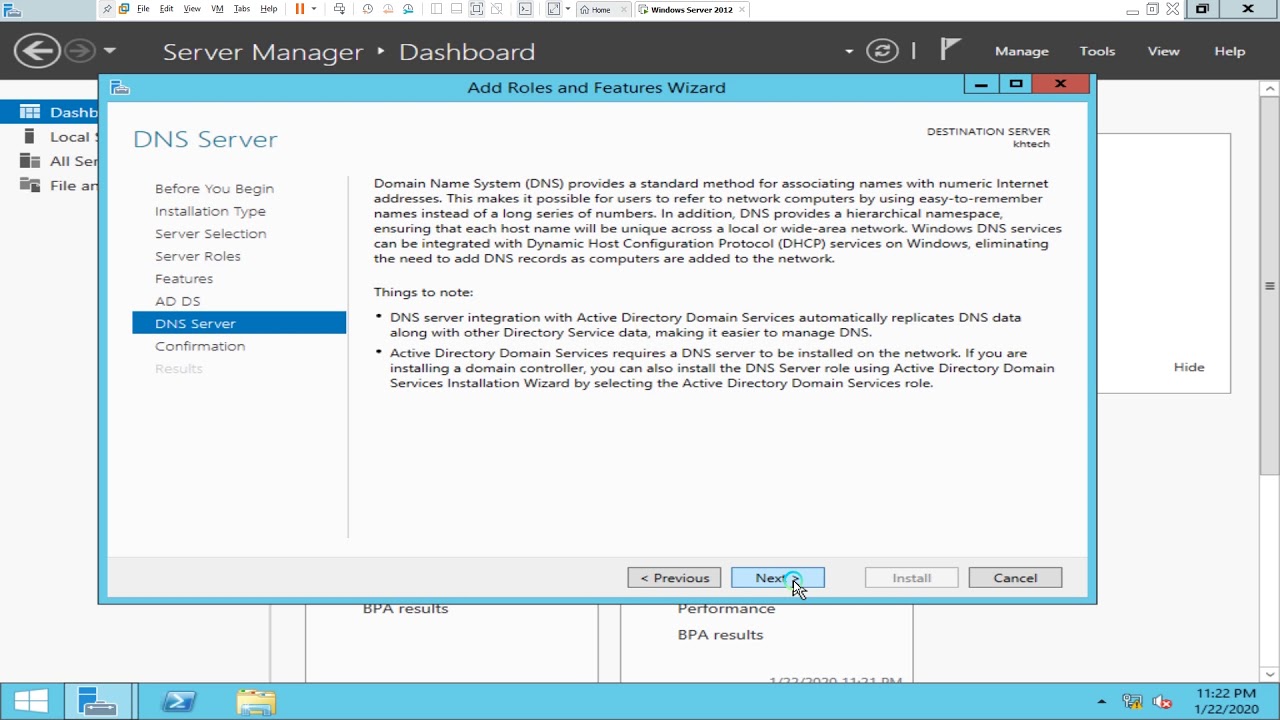Cancel the Add Roles and Features Wizard
Screen dimensions: 1280x720
tap(1015, 578)
